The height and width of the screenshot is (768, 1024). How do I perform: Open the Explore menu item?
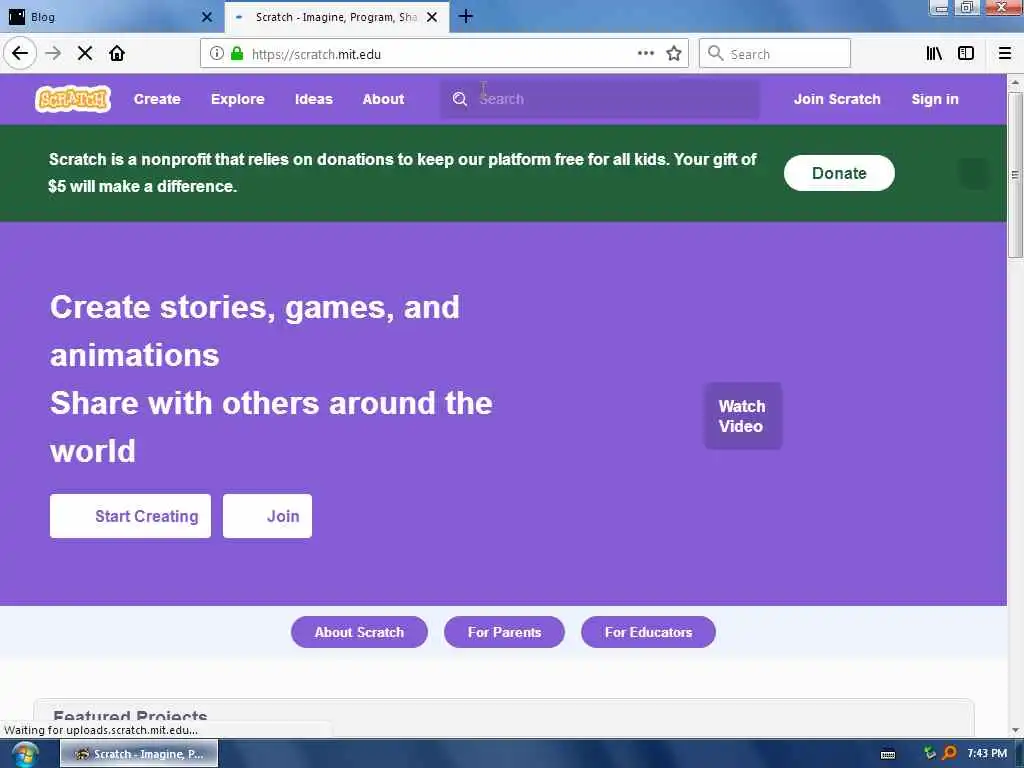point(238,99)
